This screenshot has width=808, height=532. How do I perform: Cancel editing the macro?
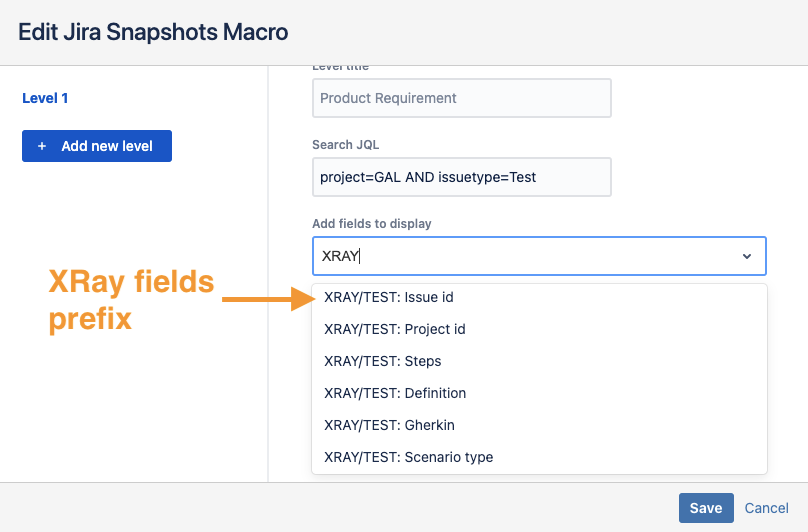pyautogui.click(x=766, y=508)
